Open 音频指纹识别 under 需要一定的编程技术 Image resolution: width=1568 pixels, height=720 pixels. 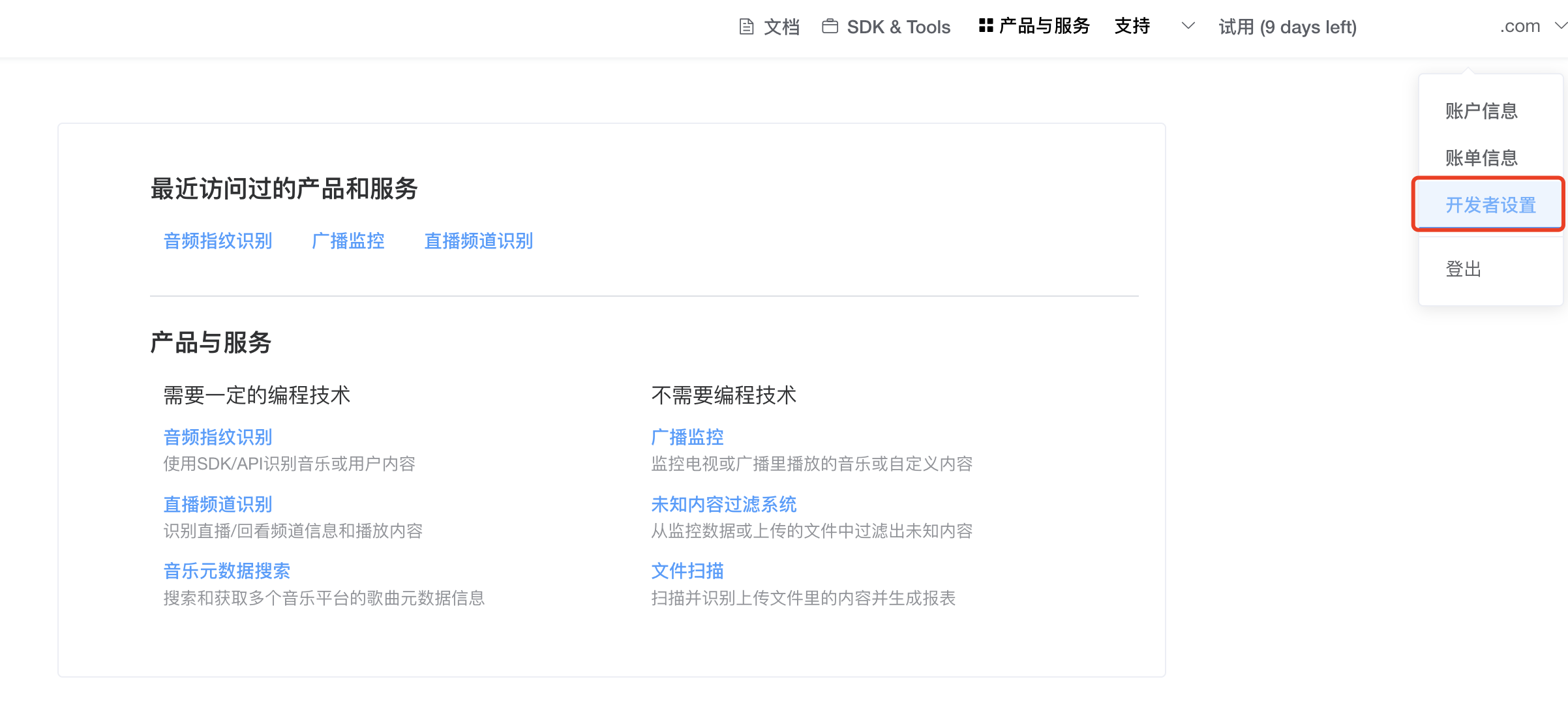coord(218,437)
